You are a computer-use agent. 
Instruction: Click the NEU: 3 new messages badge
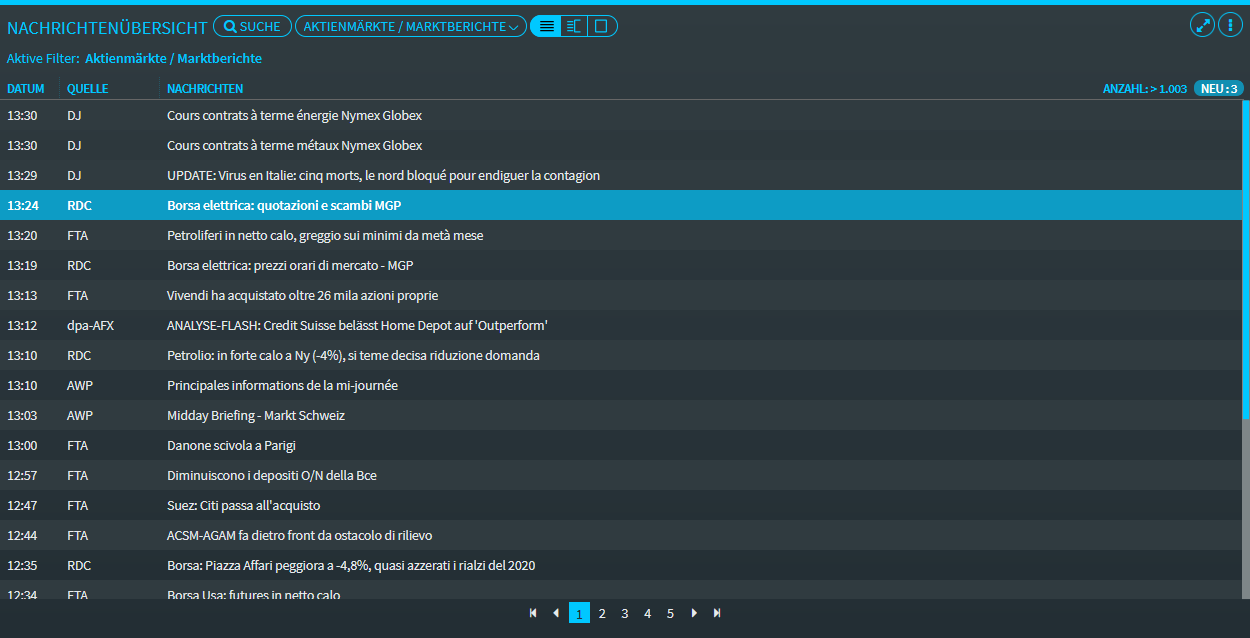(1218, 89)
